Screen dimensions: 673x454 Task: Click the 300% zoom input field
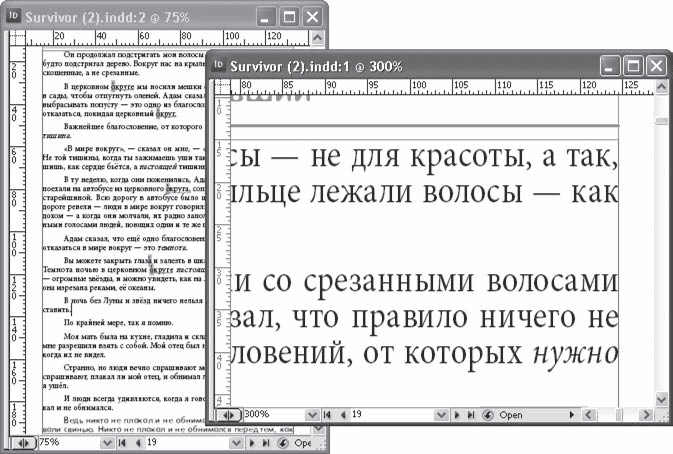tap(264, 413)
